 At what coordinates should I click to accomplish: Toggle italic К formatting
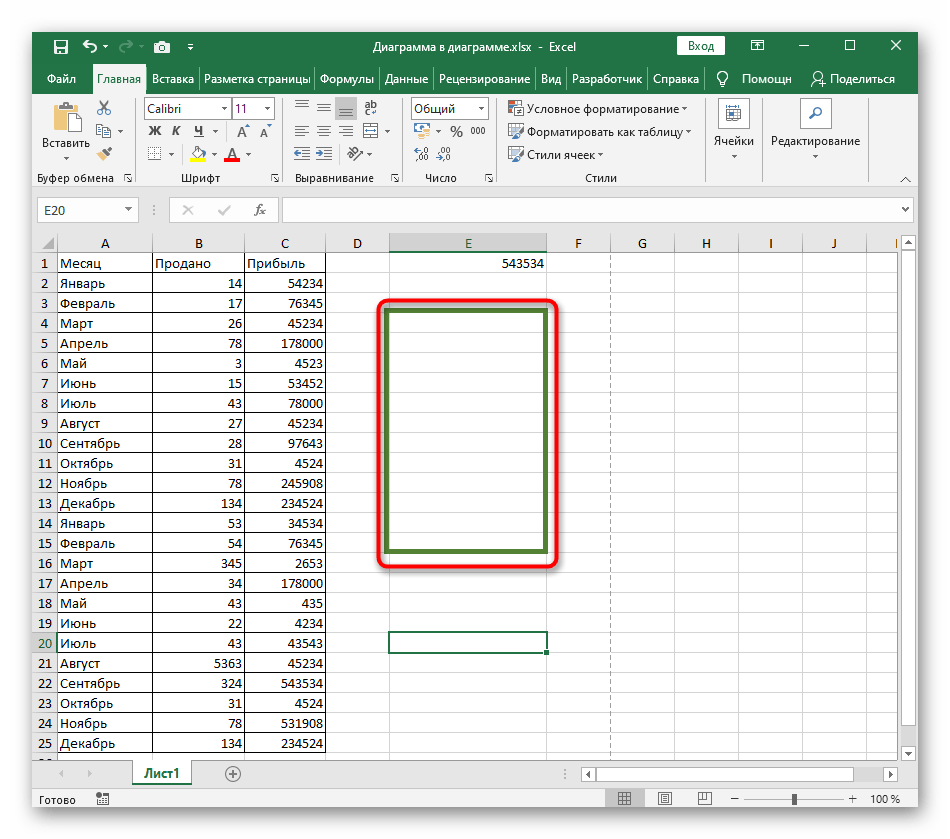(x=176, y=131)
